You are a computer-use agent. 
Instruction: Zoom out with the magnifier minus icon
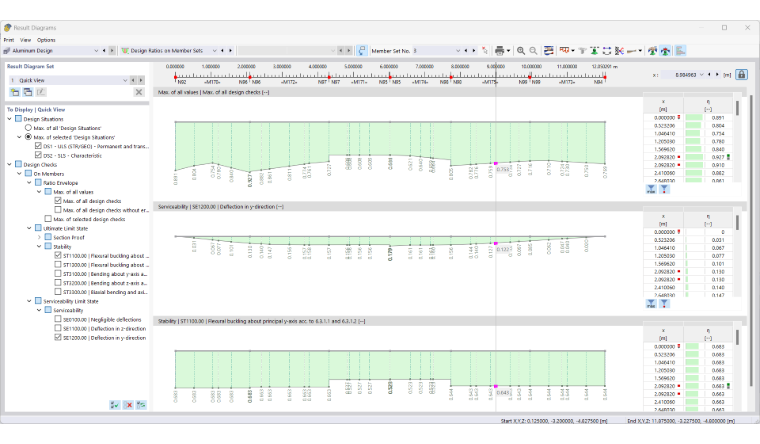[533, 50]
